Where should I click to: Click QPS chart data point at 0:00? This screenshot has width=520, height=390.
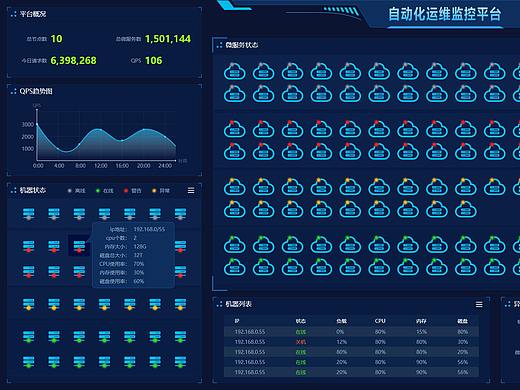37,124
